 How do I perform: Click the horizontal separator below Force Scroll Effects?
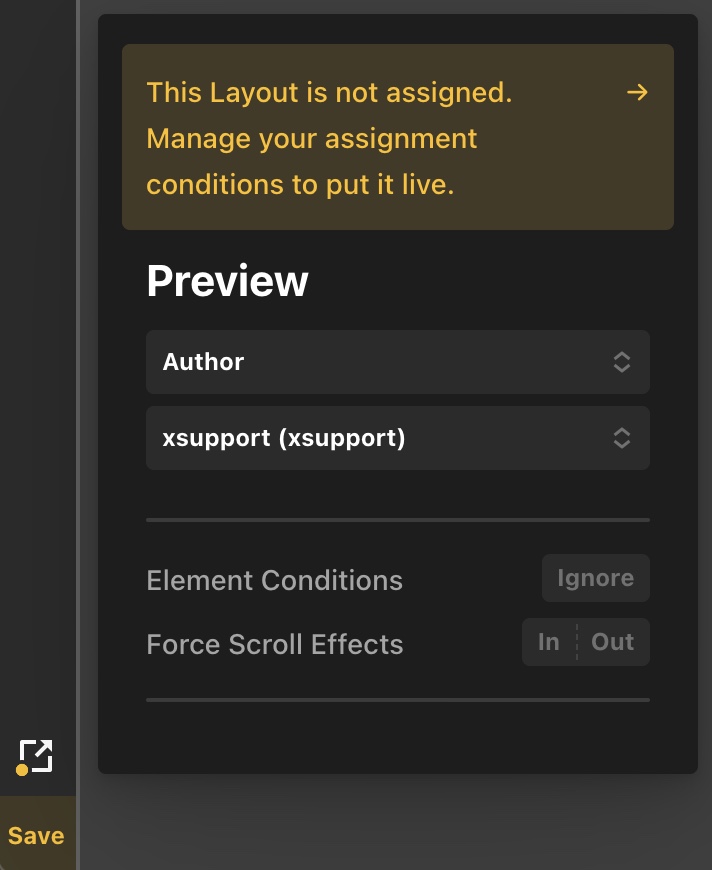click(398, 700)
